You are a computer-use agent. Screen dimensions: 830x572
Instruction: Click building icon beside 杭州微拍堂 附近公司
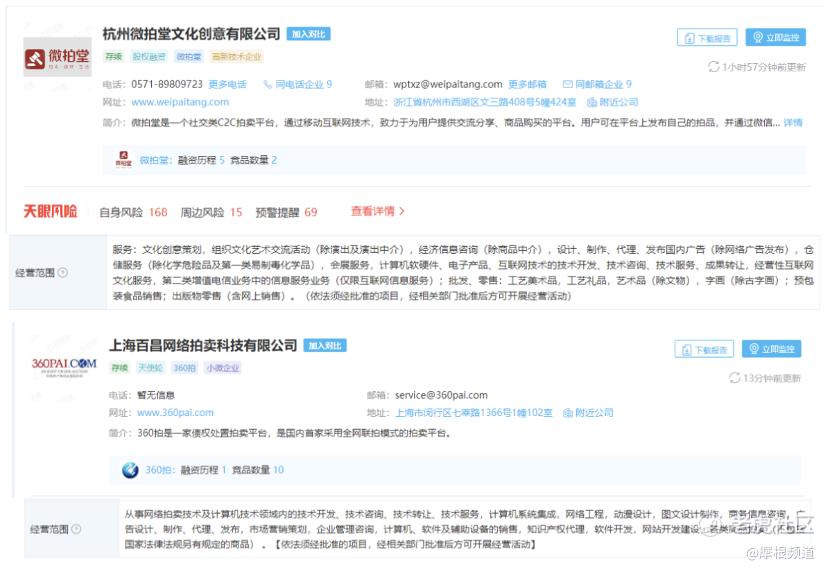pos(592,102)
